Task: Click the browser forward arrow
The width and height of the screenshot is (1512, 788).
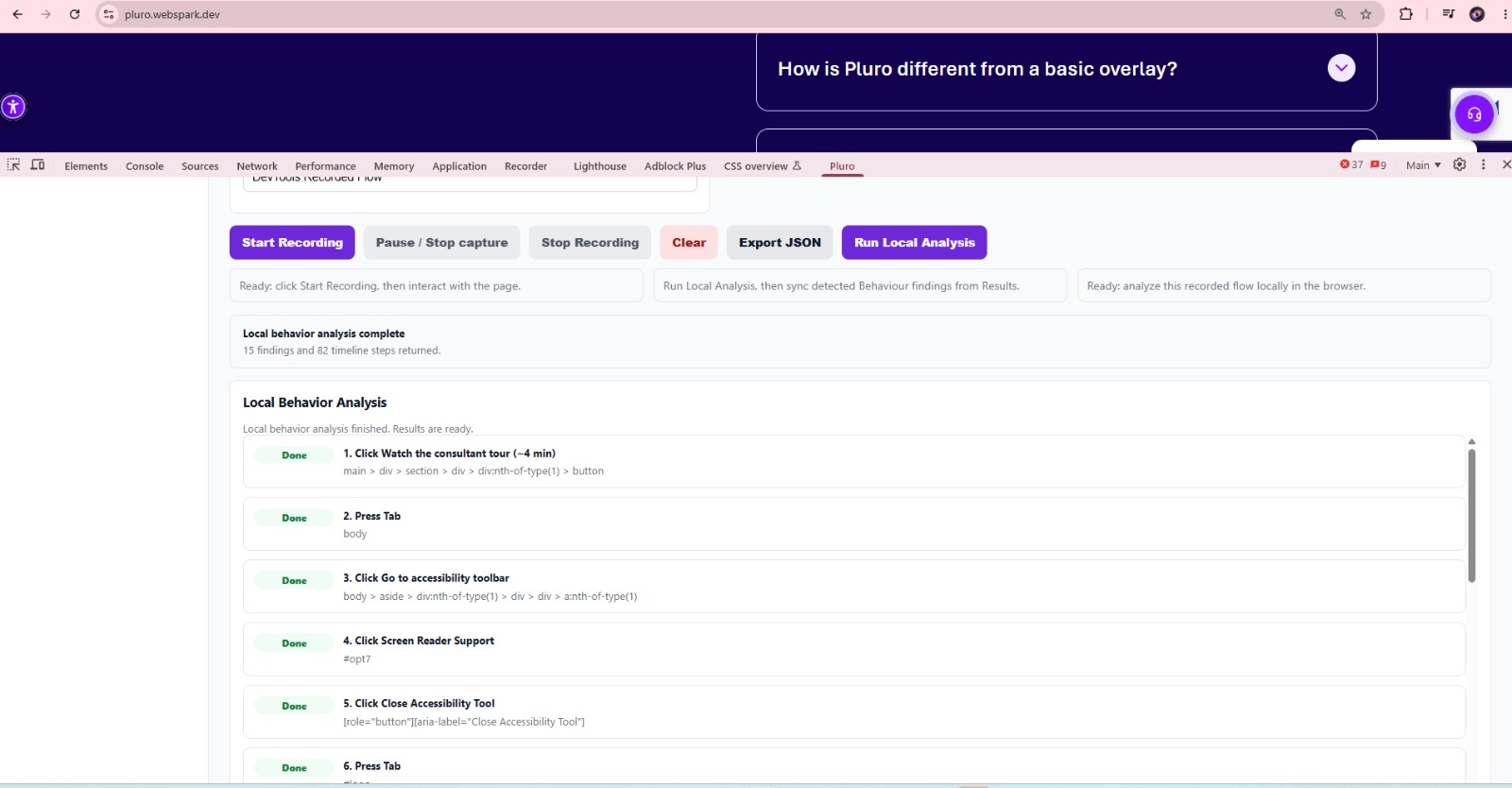Action: click(45, 14)
